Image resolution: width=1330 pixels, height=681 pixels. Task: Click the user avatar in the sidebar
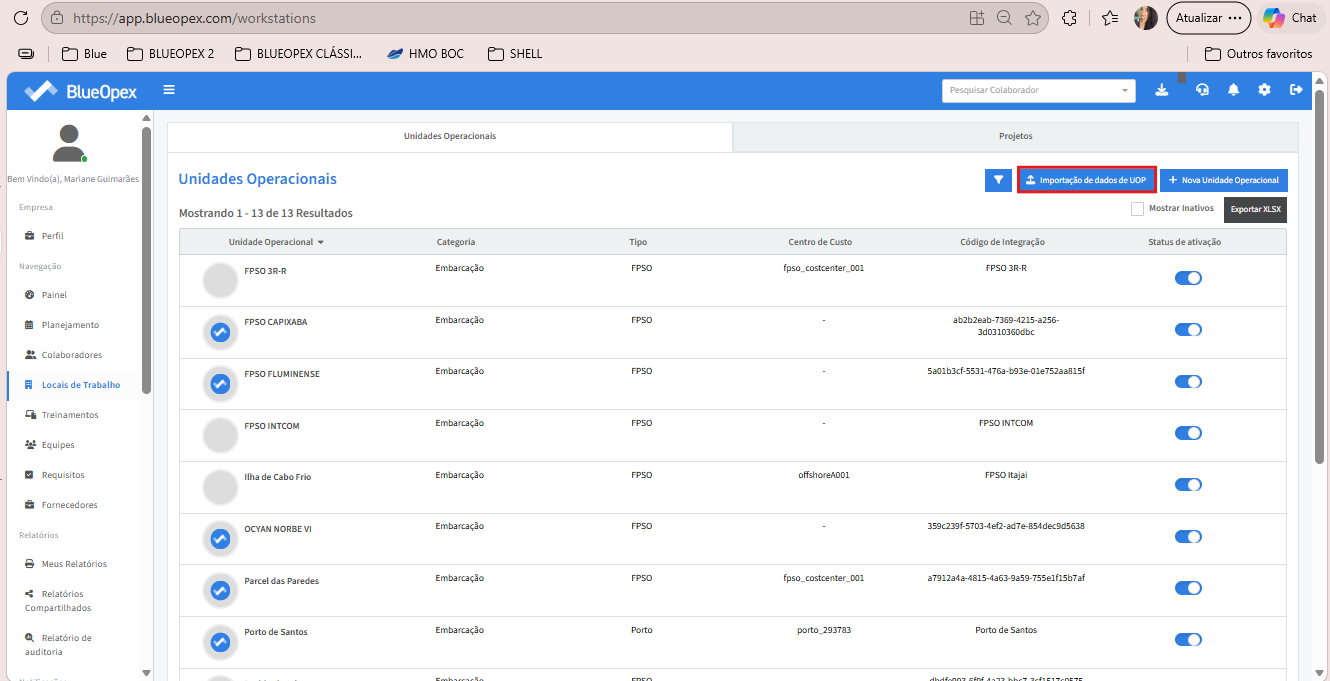pyautogui.click(x=69, y=143)
